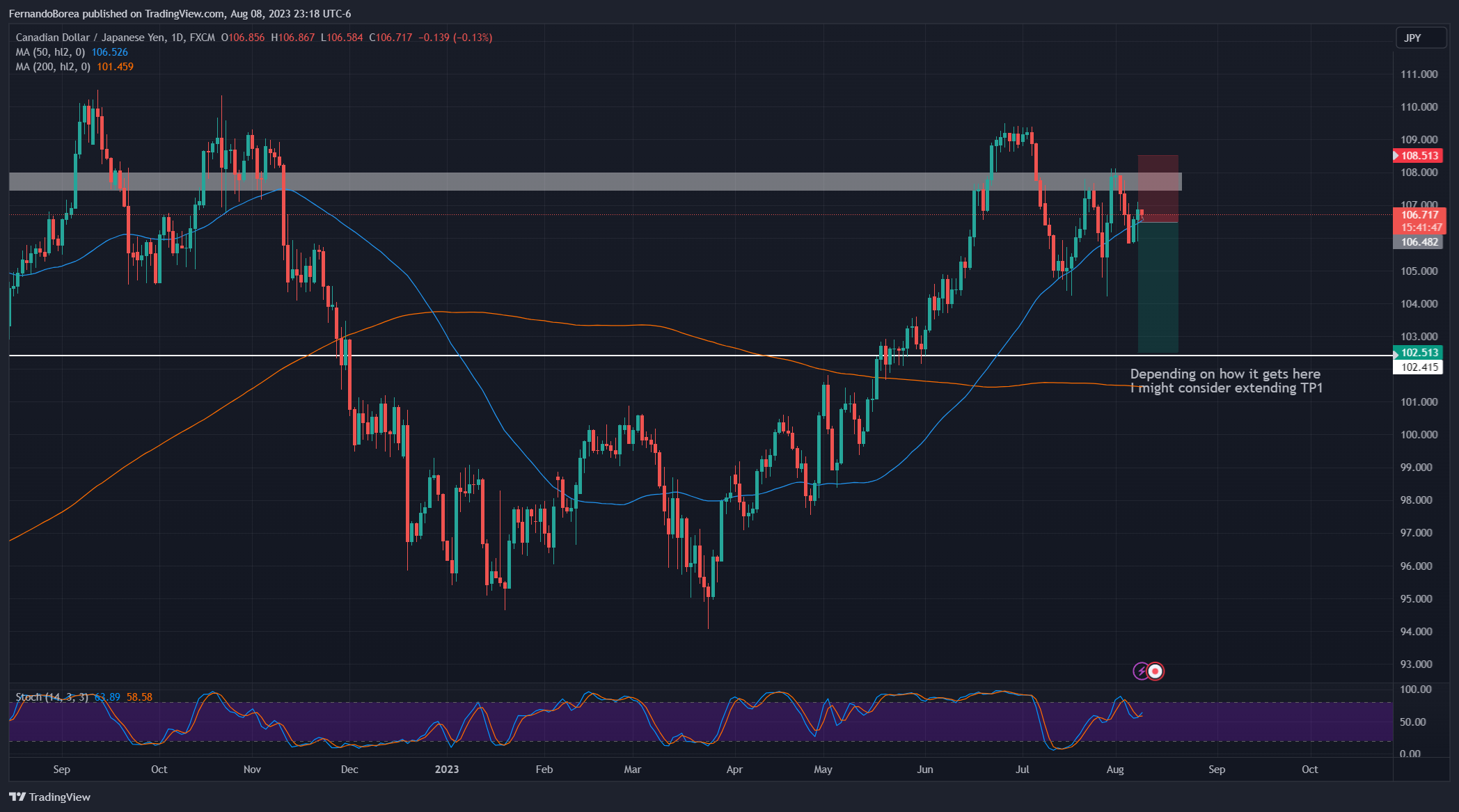Click the annotation about extending TP1
This screenshot has width=1459, height=812.
pyautogui.click(x=1227, y=381)
